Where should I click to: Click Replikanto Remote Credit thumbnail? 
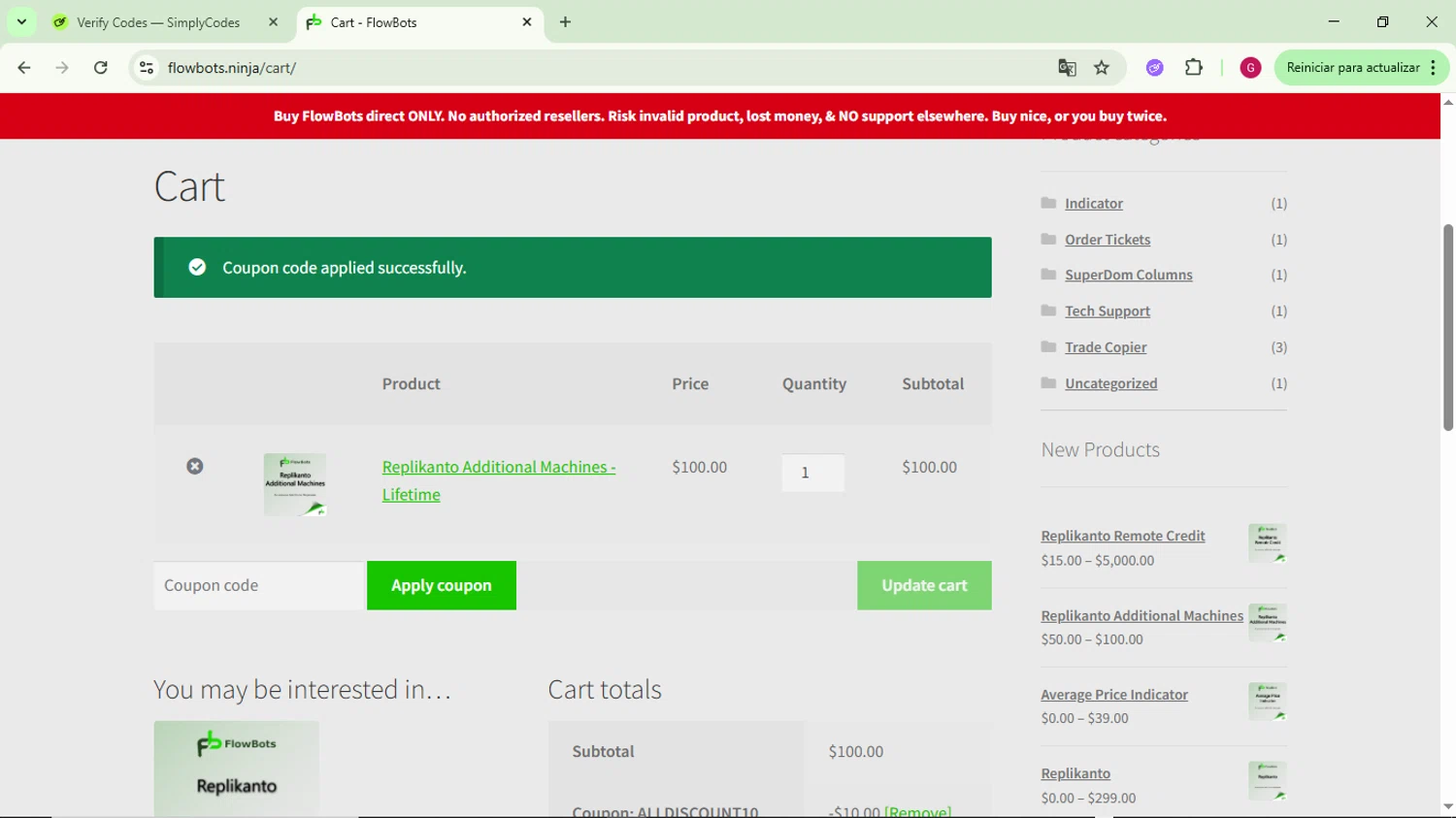pos(1268,543)
